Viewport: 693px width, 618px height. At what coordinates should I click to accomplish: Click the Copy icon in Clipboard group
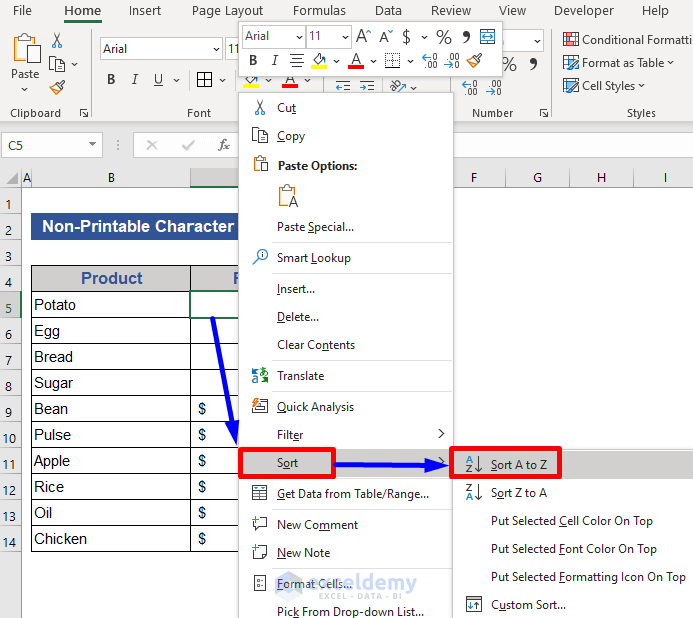57,64
